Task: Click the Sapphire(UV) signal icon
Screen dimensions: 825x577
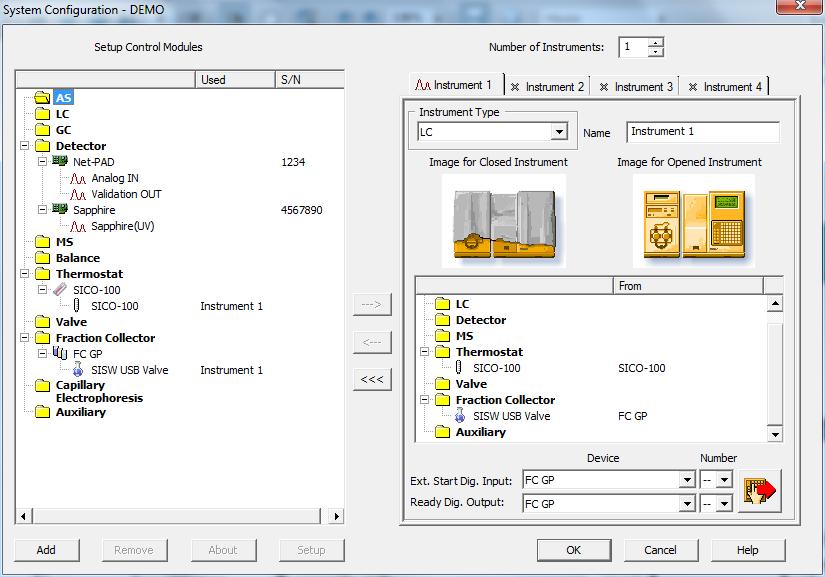Action: [x=78, y=226]
